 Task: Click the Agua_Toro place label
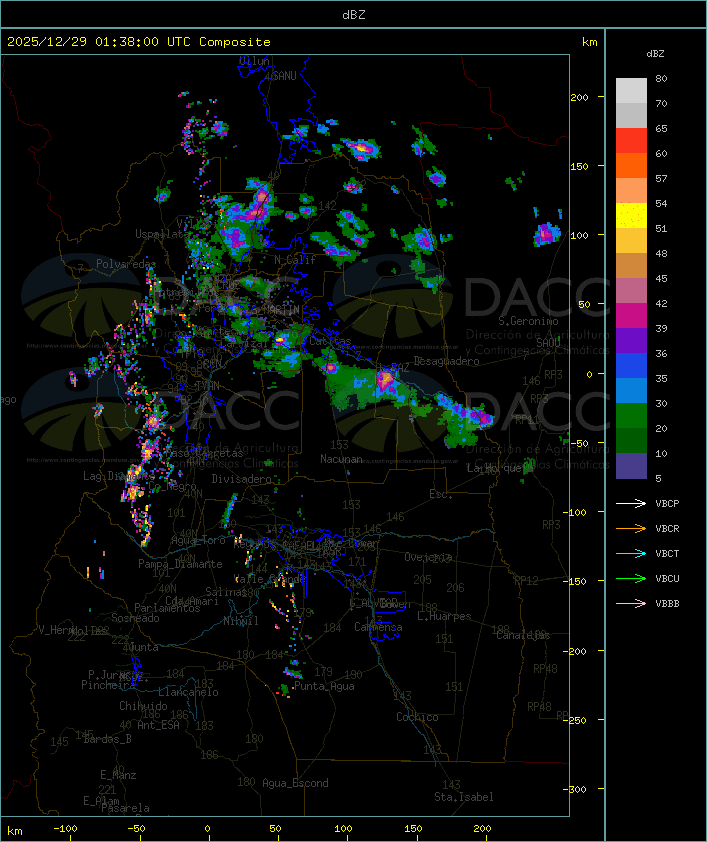pyautogui.click(x=199, y=541)
